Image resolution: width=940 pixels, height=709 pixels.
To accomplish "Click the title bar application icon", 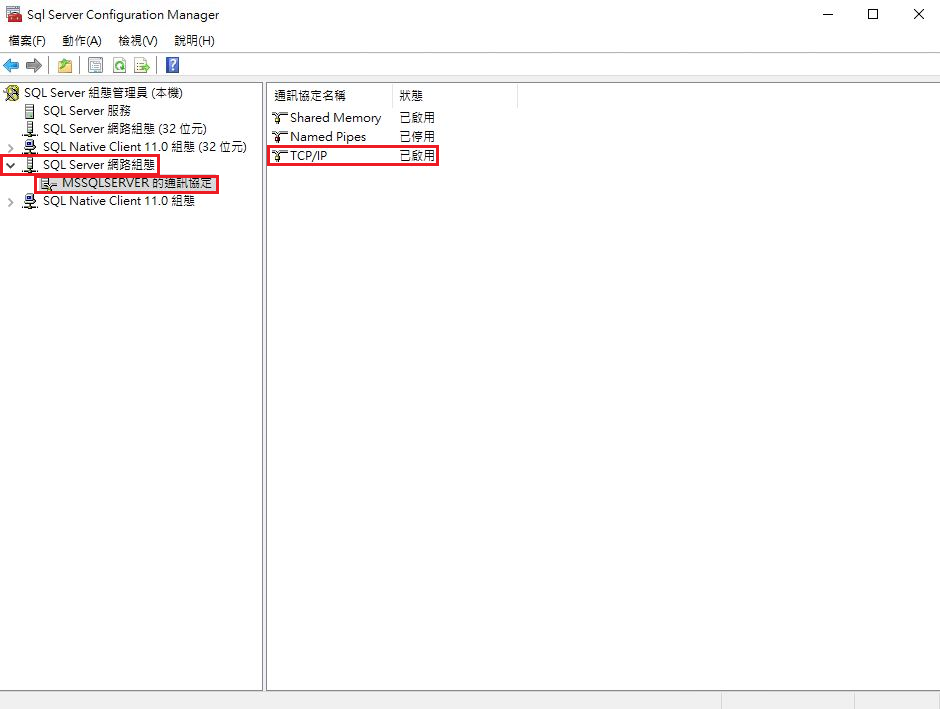I will pyautogui.click(x=13, y=14).
